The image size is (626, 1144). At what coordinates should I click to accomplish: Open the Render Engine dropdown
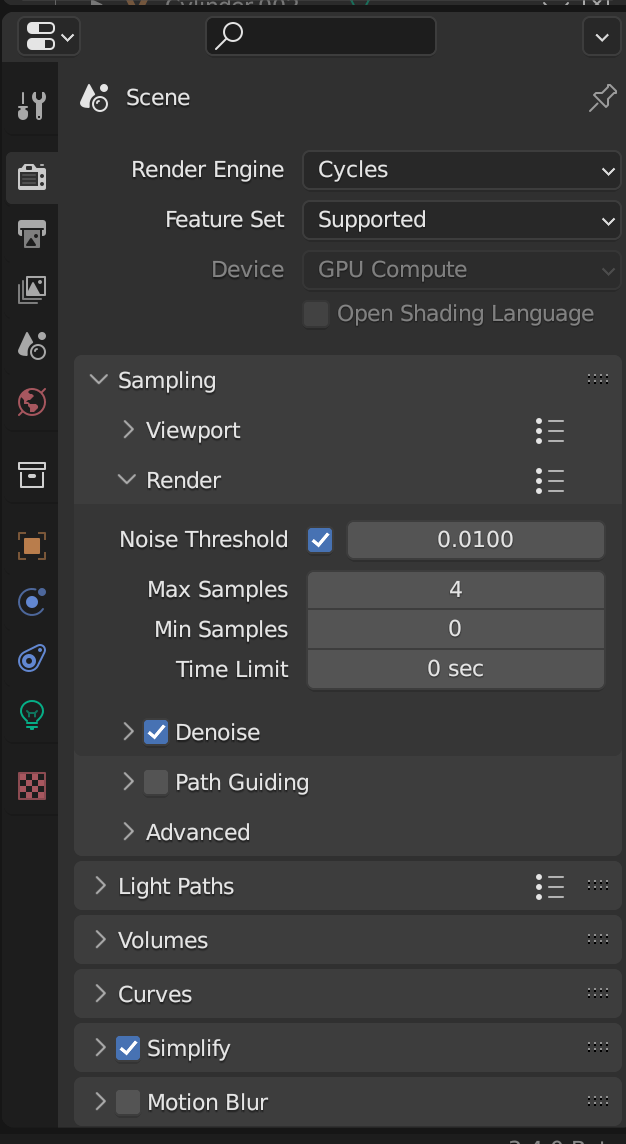pyautogui.click(x=461, y=170)
